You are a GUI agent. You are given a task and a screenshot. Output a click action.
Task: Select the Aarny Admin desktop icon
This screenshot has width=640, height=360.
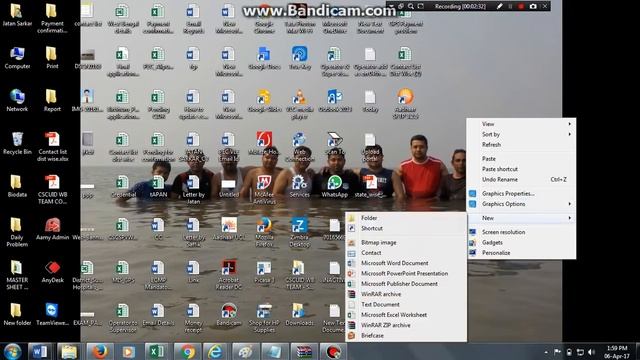tap(52, 229)
